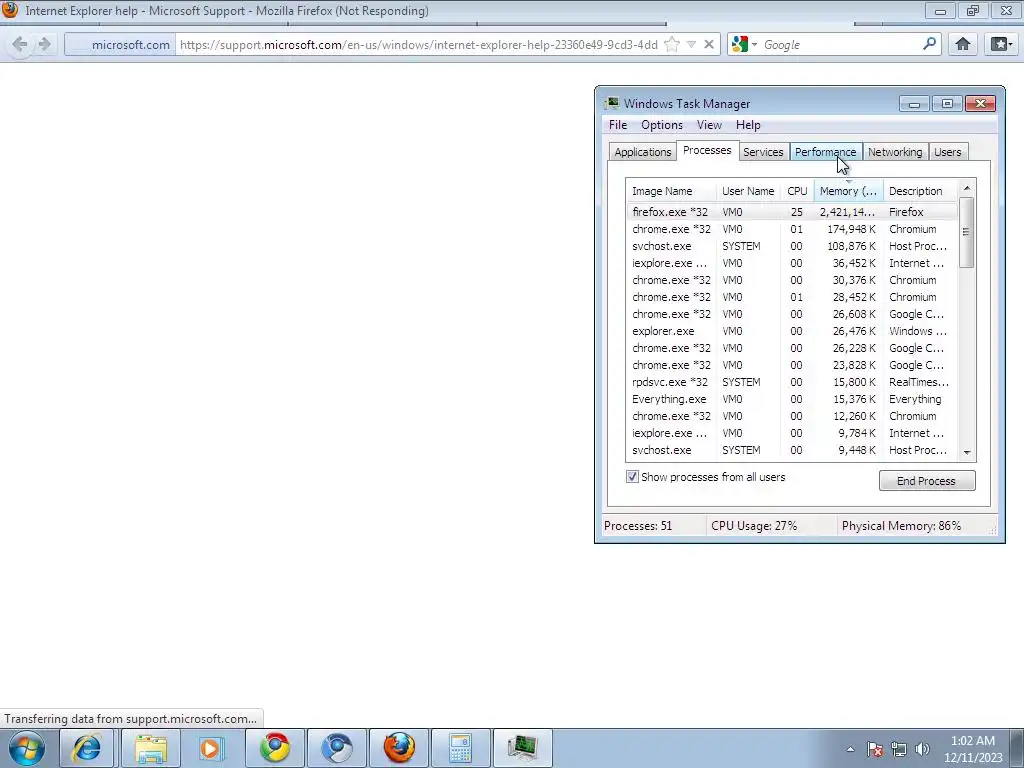Screen dimensions: 1024x768
Task: Select the explorer.exe process
Action: click(x=792, y=330)
